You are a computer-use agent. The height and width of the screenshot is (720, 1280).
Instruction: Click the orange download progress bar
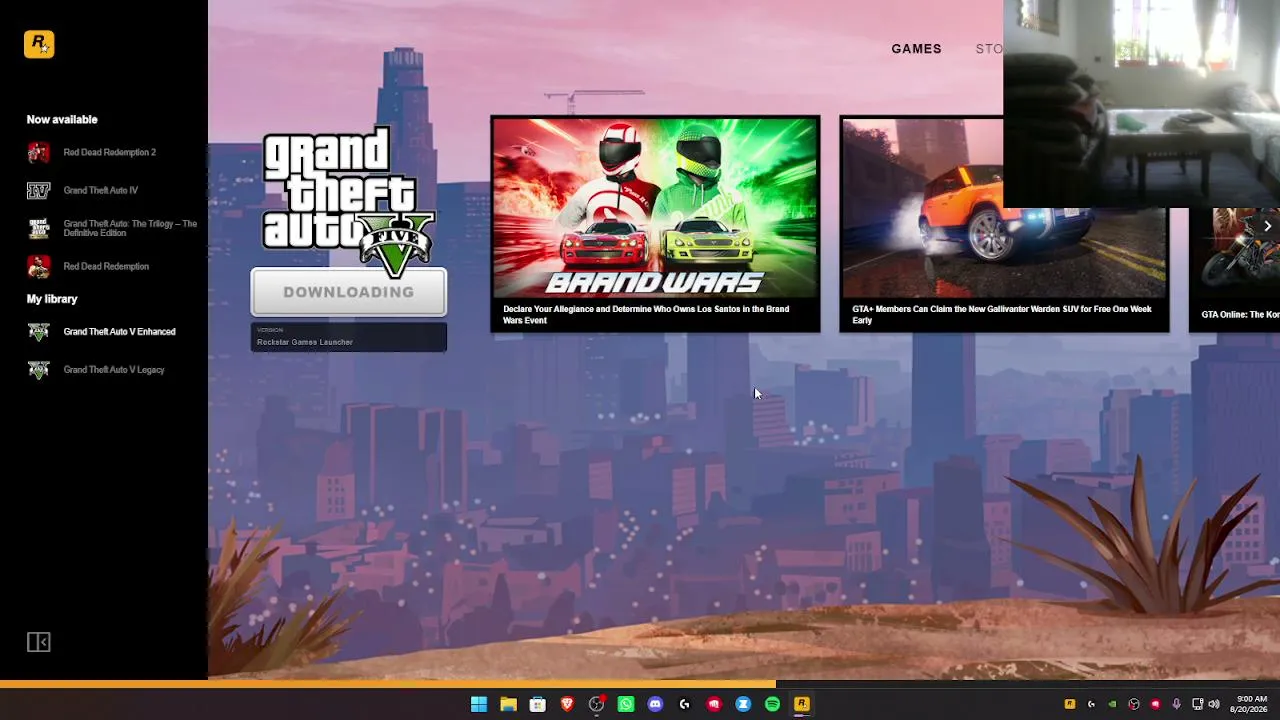[387, 684]
